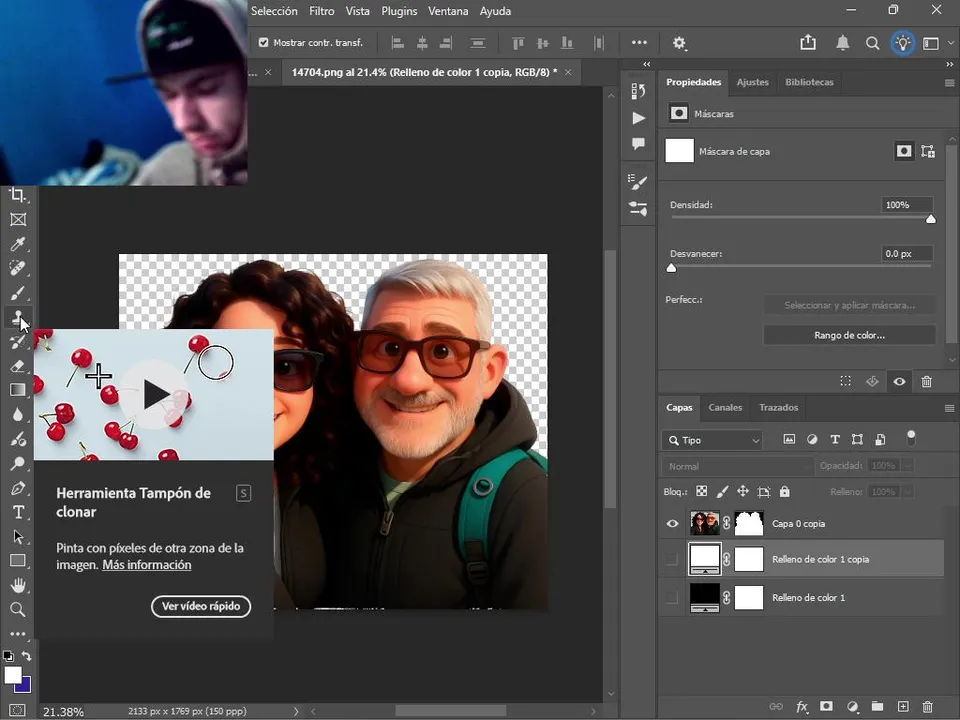
Task: Select the Eyedropper tool
Action: (x=18, y=244)
